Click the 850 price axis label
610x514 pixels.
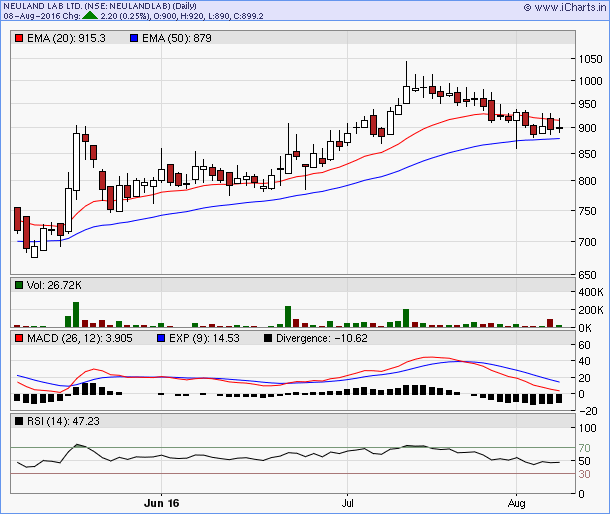click(587, 154)
